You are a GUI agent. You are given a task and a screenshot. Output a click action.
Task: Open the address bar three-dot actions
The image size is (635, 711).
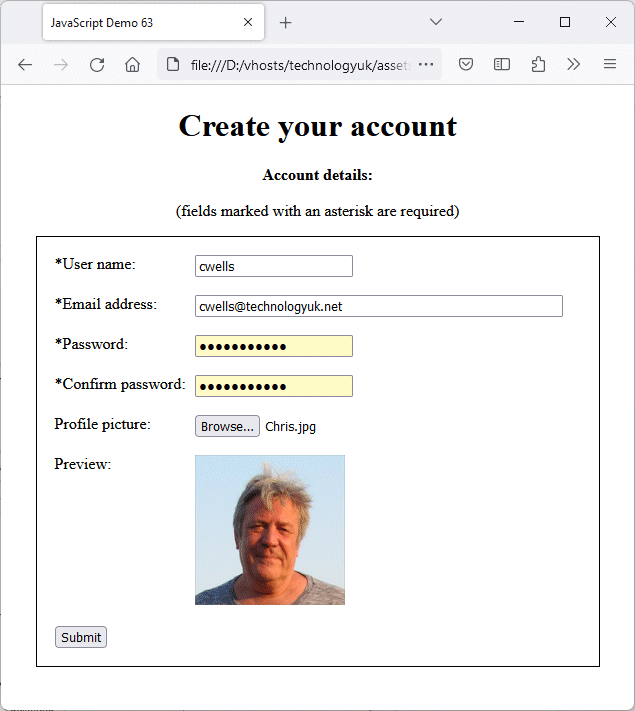[426, 64]
